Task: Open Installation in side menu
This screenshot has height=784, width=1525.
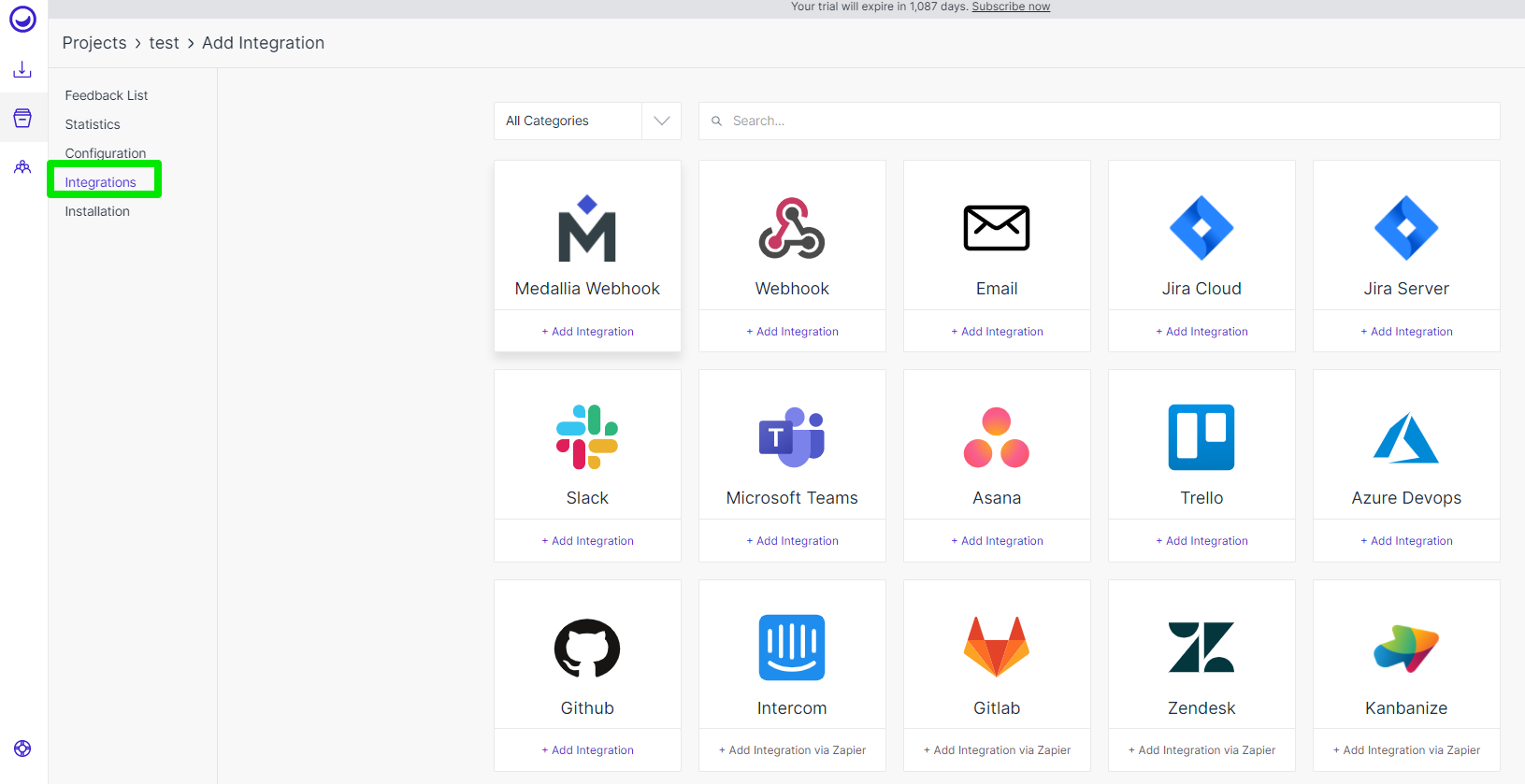Action: point(97,211)
